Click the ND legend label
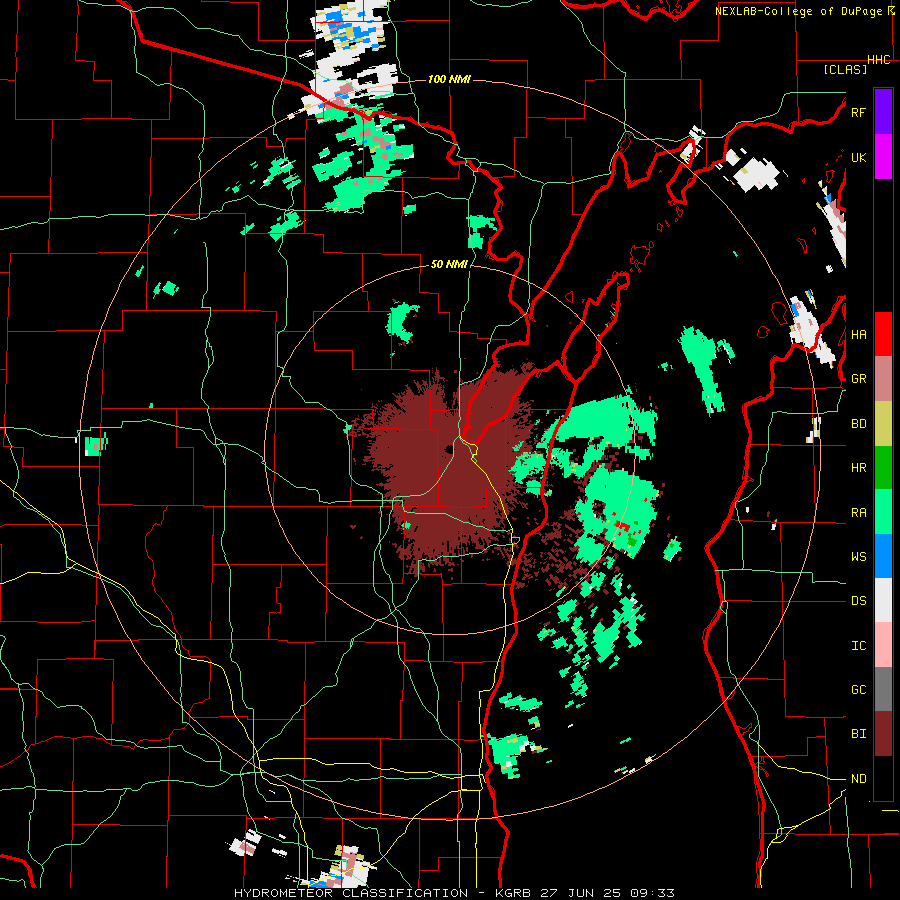The height and width of the screenshot is (900, 900). 858,779
